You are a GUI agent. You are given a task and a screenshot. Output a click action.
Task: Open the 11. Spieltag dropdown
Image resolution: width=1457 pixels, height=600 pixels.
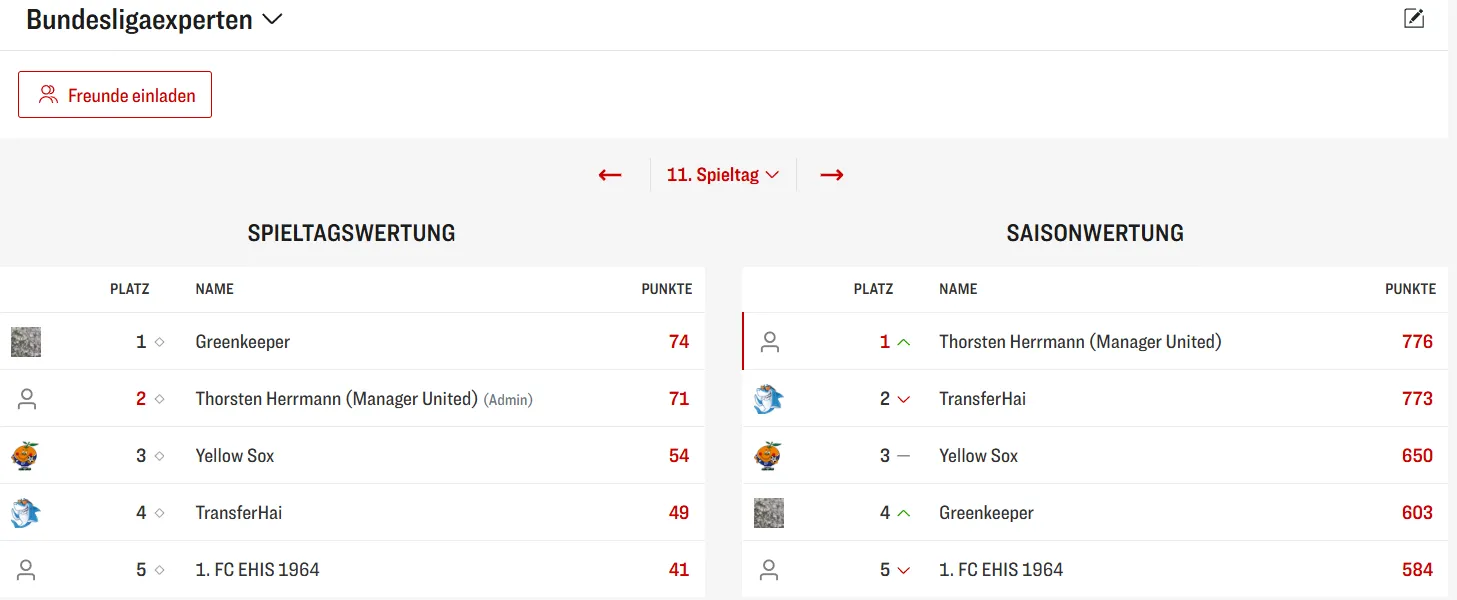point(722,175)
